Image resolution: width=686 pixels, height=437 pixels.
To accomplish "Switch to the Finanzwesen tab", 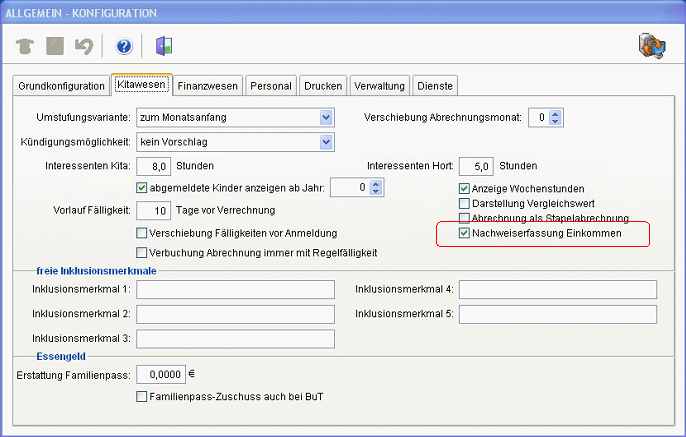I will click(209, 86).
